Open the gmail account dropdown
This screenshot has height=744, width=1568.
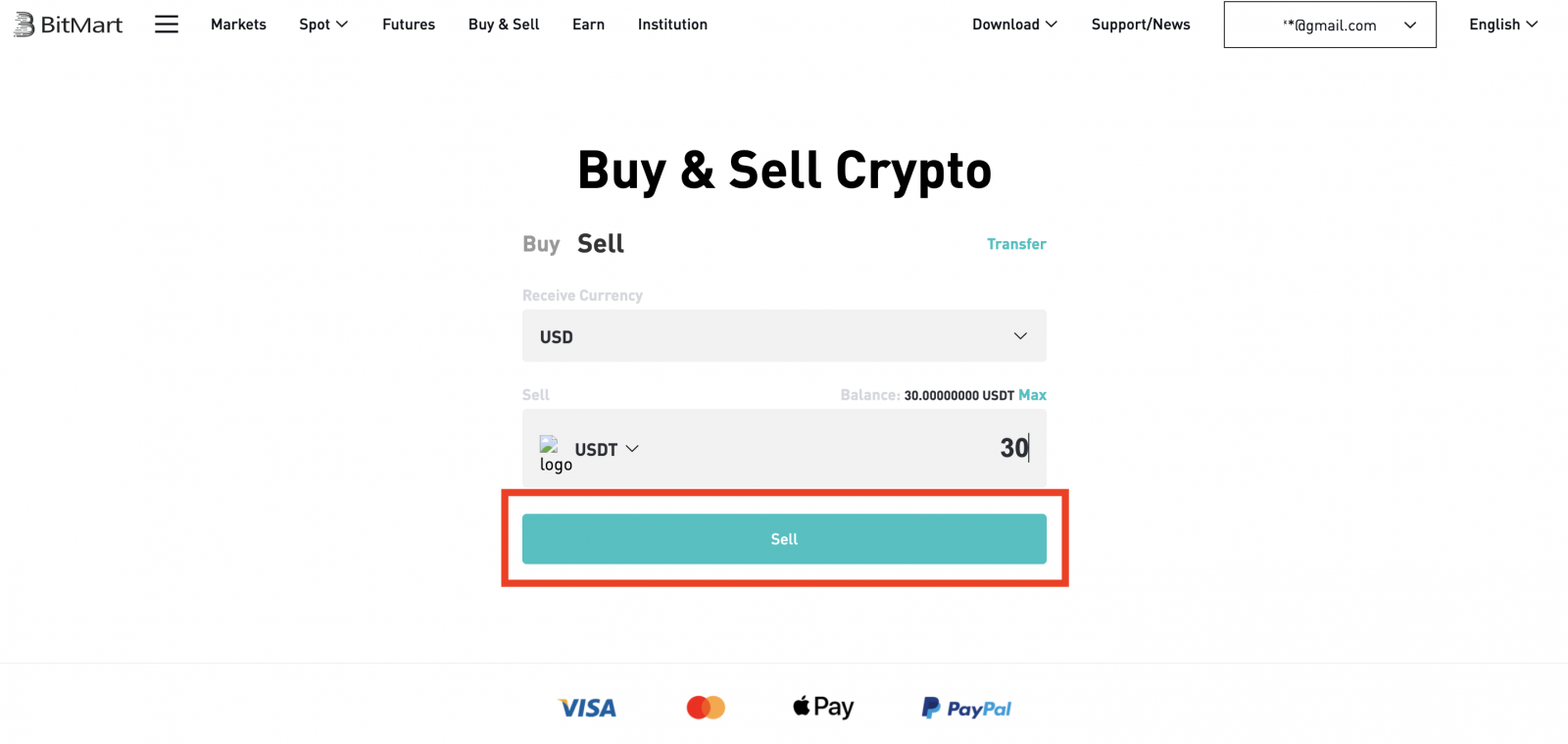(x=1329, y=25)
